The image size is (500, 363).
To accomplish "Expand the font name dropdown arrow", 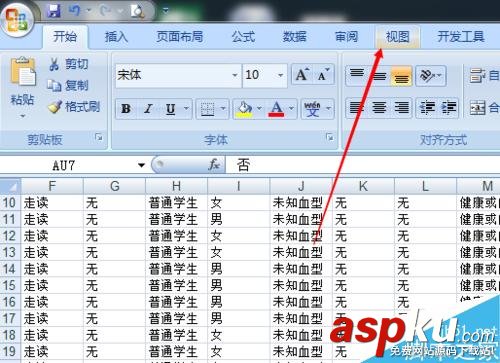I will [235, 76].
